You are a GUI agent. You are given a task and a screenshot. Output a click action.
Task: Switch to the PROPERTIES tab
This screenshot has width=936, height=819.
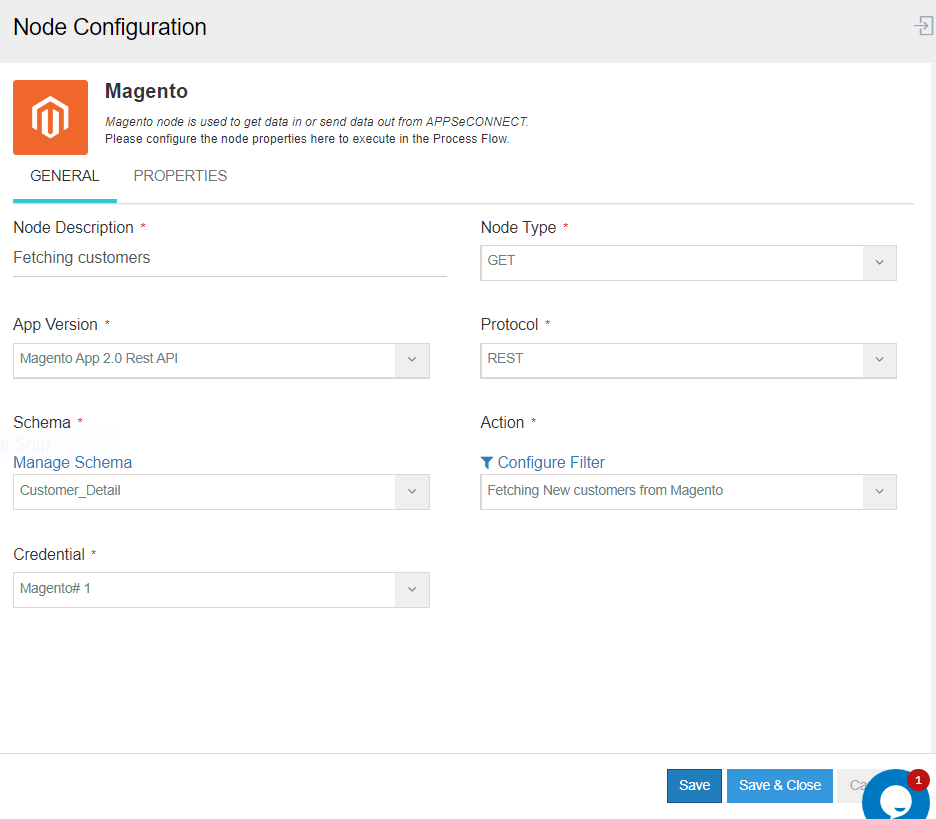(180, 176)
